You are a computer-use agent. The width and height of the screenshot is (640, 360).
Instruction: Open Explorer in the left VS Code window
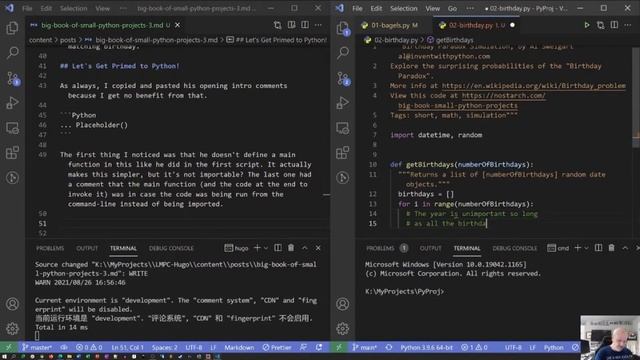[x=12, y=28]
